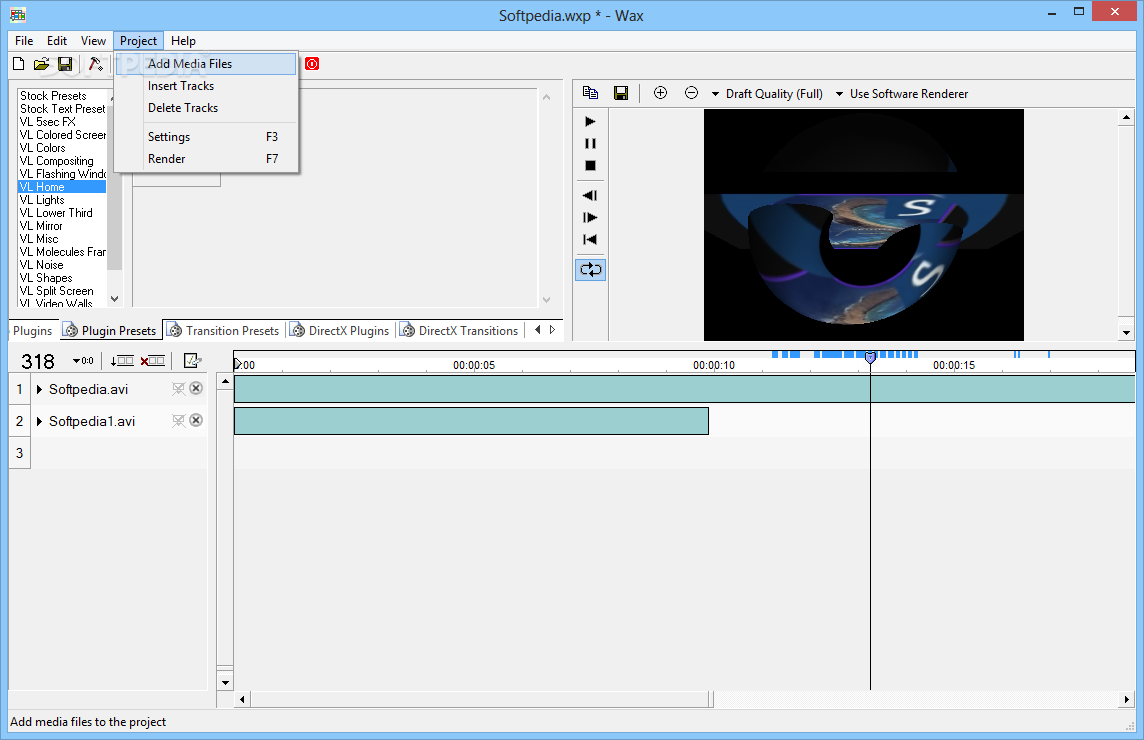
Task: Open project settings hammer icon
Action: click(x=96, y=64)
